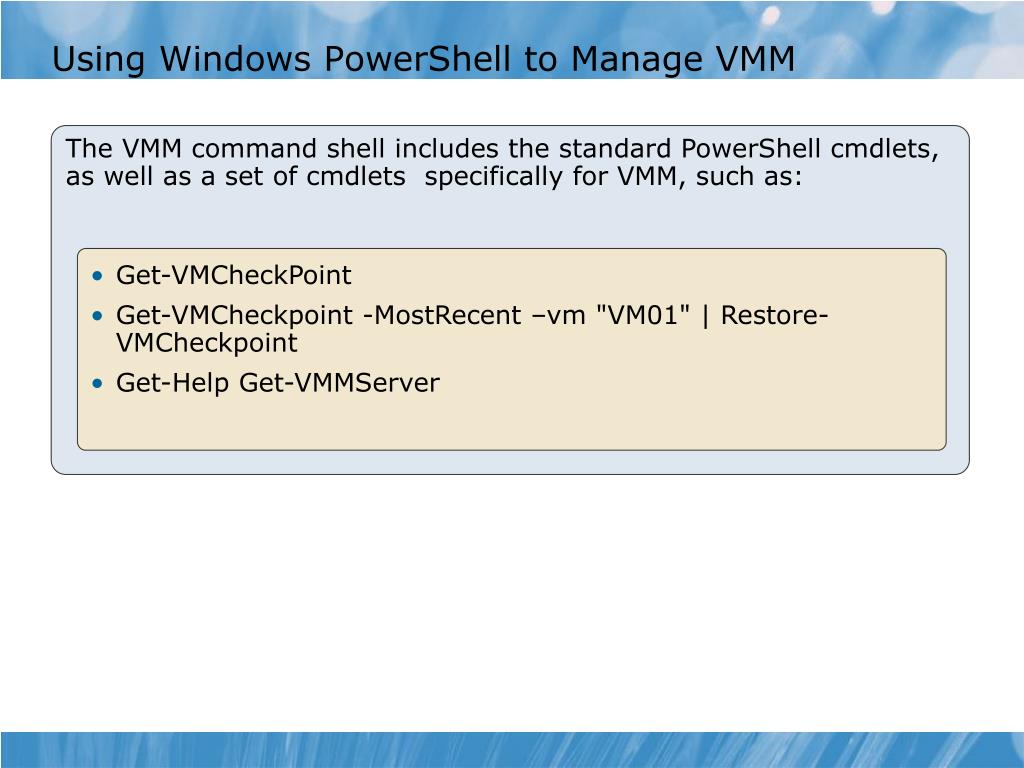This screenshot has height=768, width=1024.
Task: Click the blue footer banner at the bottom
Action: click(x=512, y=750)
